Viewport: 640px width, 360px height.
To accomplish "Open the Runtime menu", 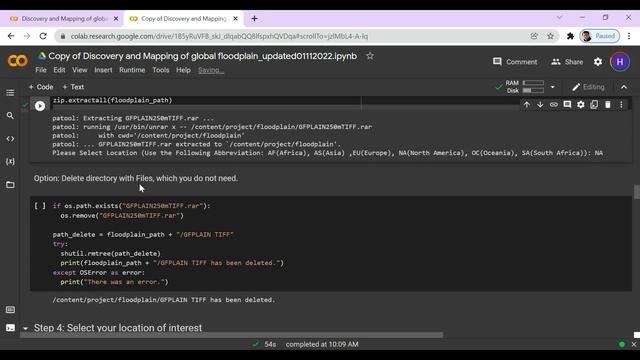I will pos(132,70).
